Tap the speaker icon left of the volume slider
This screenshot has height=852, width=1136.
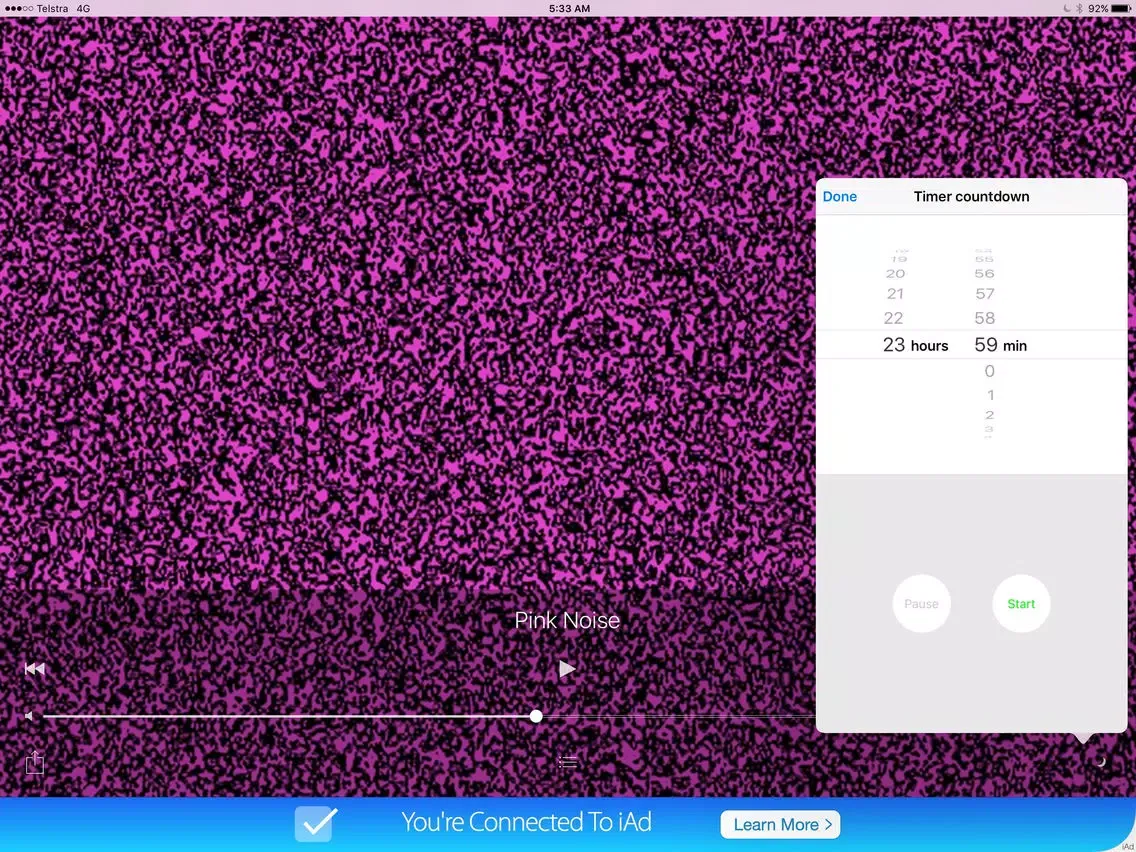(27, 716)
